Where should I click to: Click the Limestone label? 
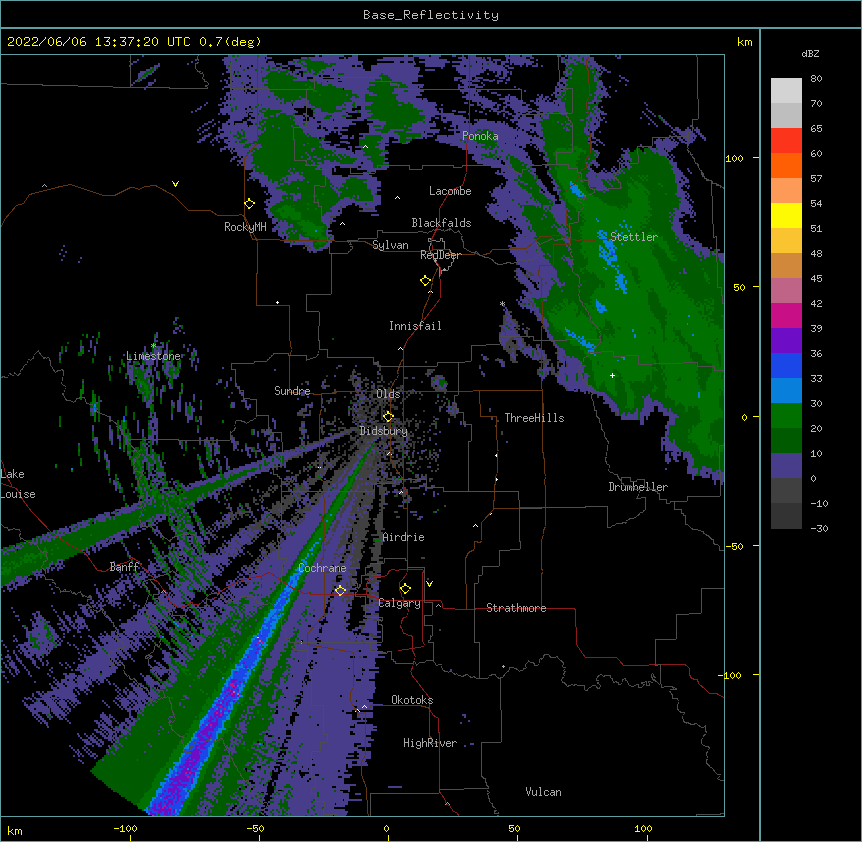tap(153, 356)
